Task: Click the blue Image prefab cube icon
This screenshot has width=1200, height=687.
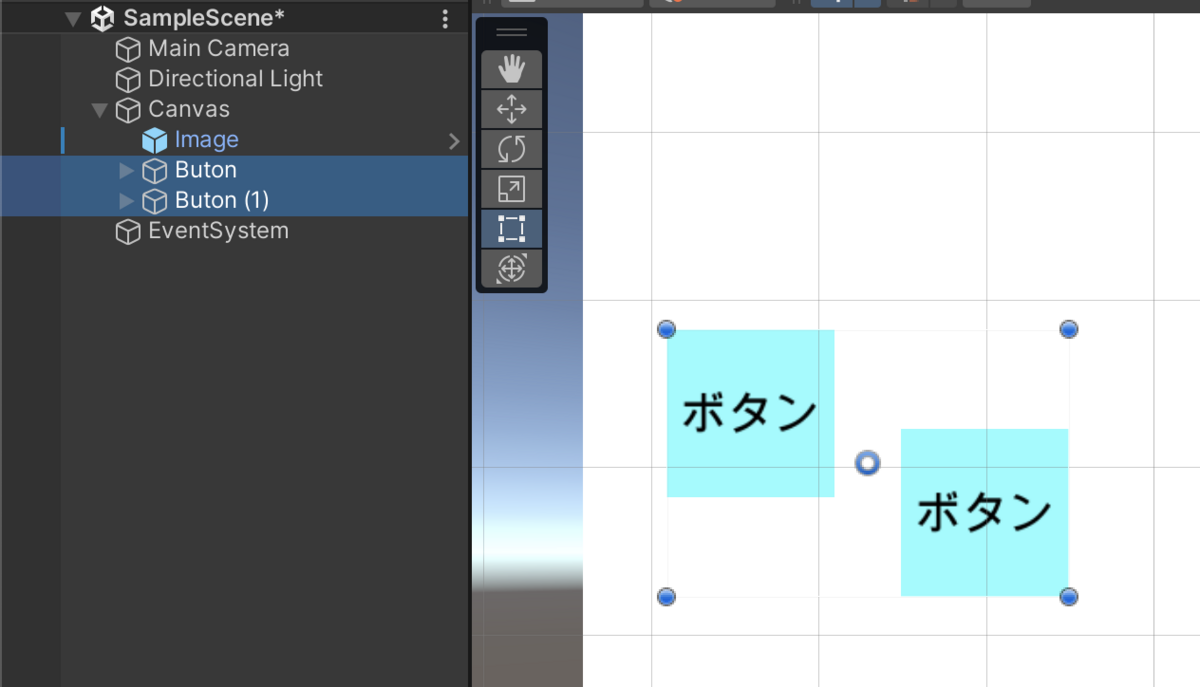Action: tap(154, 140)
